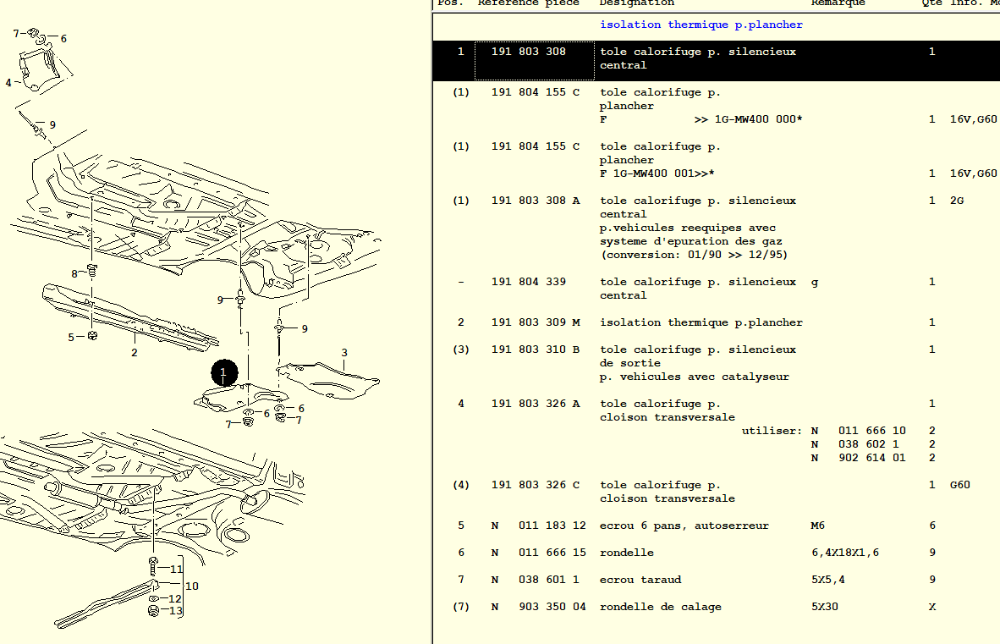Select part number N 903 350 04
Image resolution: width=1000 pixels, height=644 pixels.
coord(538,606)
